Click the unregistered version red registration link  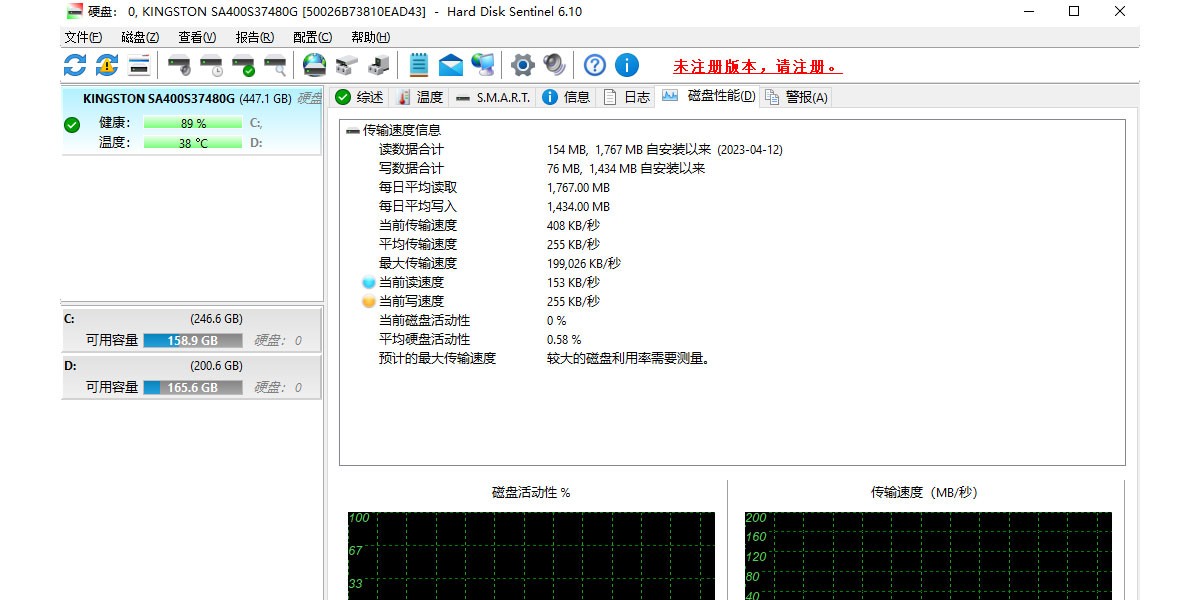(757, 67)
